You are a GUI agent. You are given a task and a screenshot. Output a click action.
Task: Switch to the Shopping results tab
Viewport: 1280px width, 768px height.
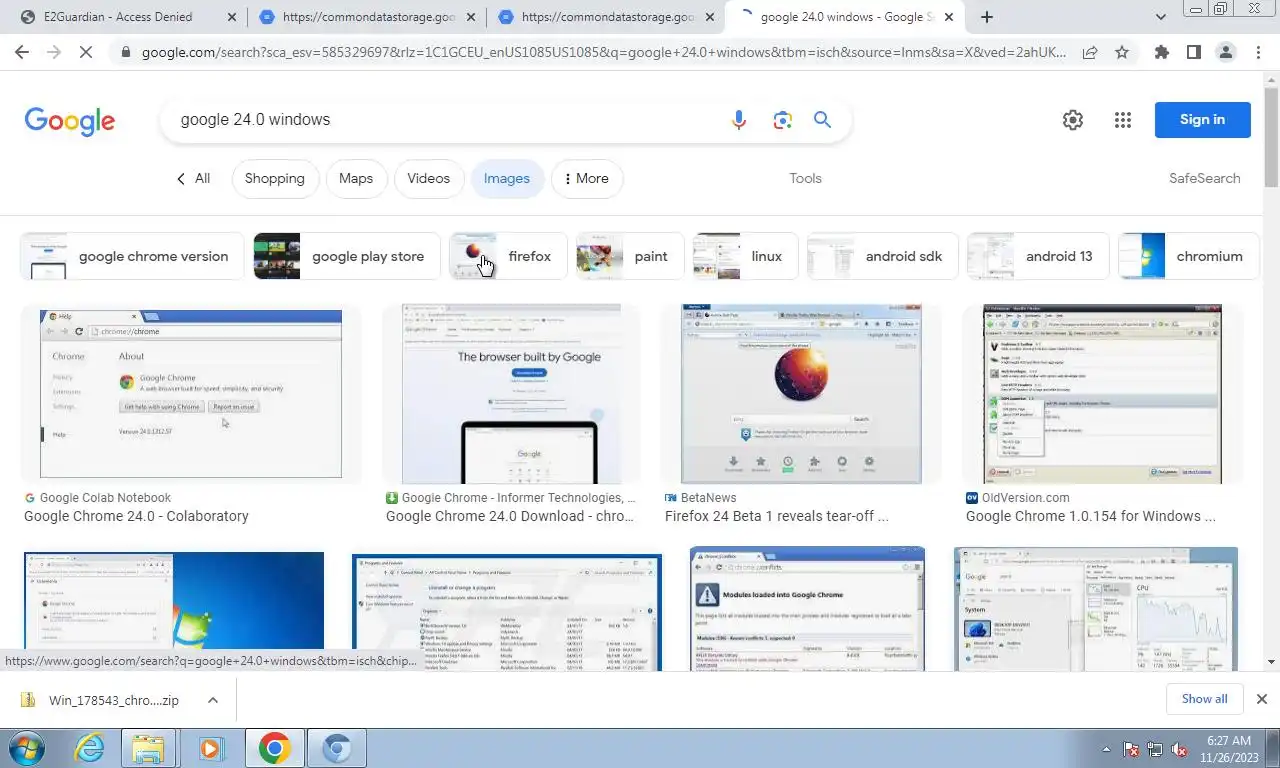tap(275, 179)
